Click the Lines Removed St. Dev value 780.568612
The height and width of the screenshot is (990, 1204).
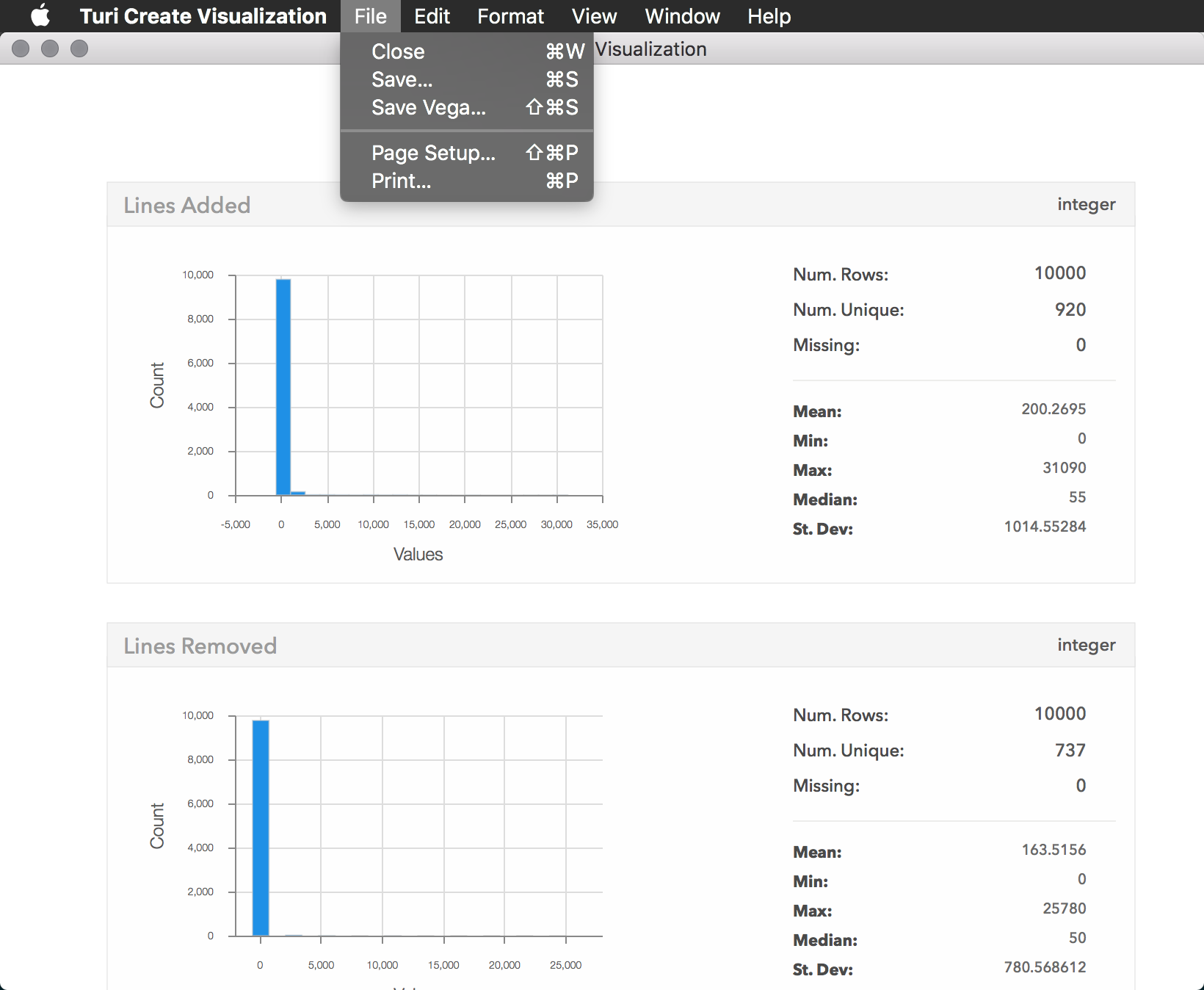click(x=1045, y=967)
